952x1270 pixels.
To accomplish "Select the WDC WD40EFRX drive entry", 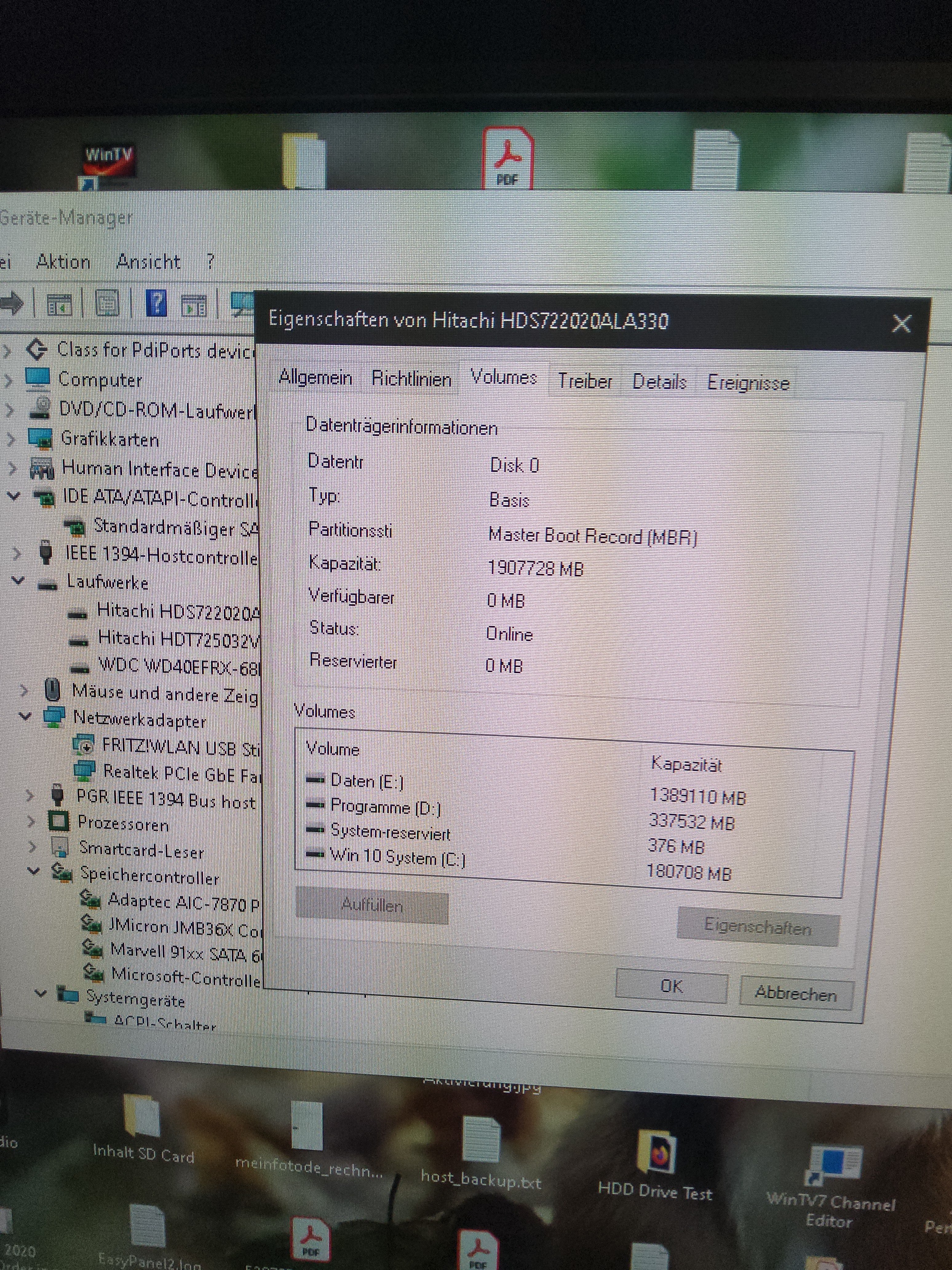I will tap(178, 666).
